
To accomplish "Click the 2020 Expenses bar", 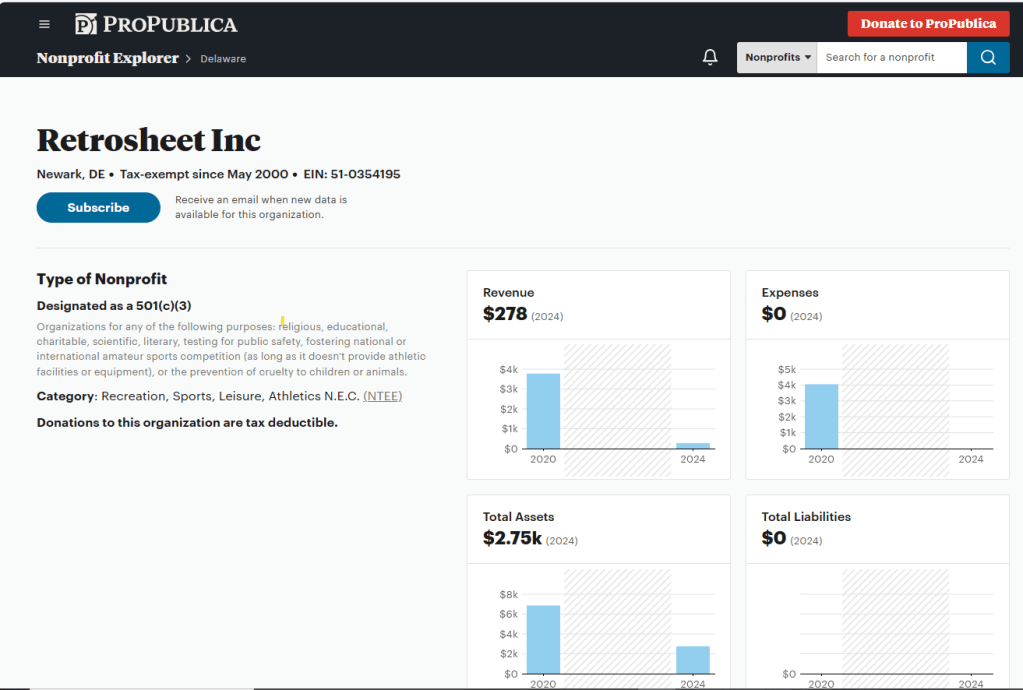I will click(821, 416).
